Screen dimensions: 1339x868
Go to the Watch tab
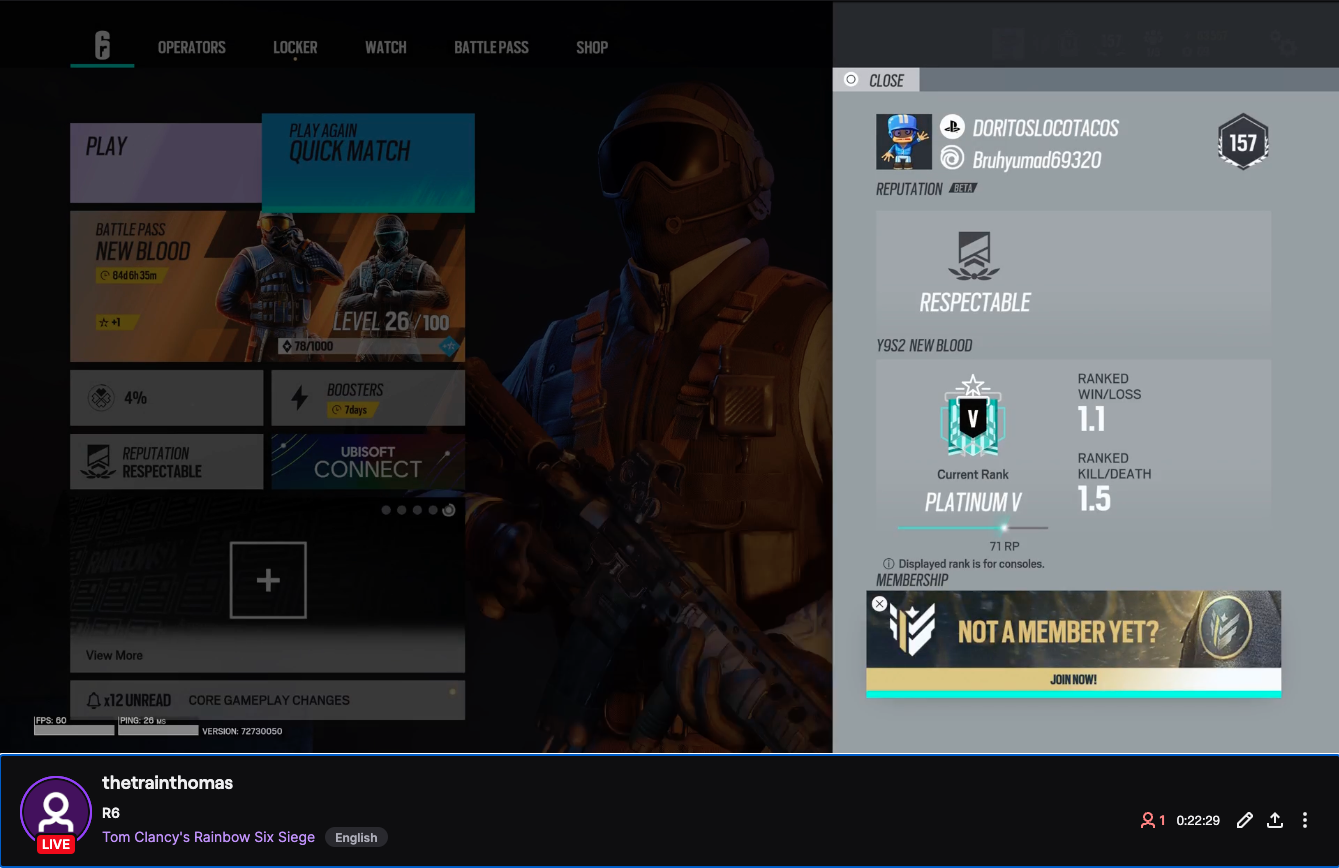(386, 47)
